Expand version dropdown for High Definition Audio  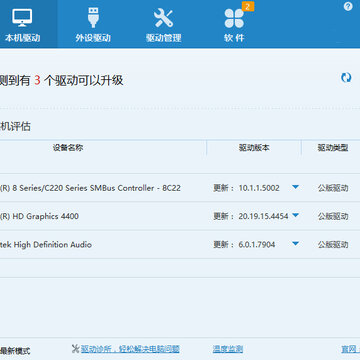pos(295,244)
